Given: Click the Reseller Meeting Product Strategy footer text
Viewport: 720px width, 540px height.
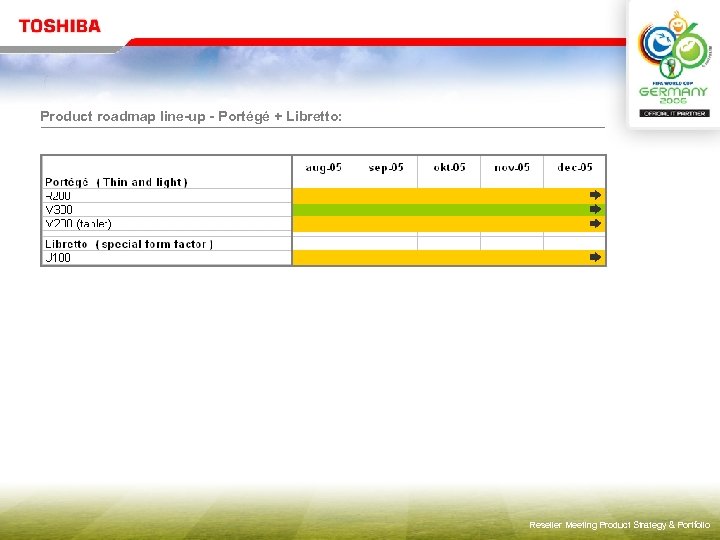Looking at the screenshot, I should (x=619, y=525).
